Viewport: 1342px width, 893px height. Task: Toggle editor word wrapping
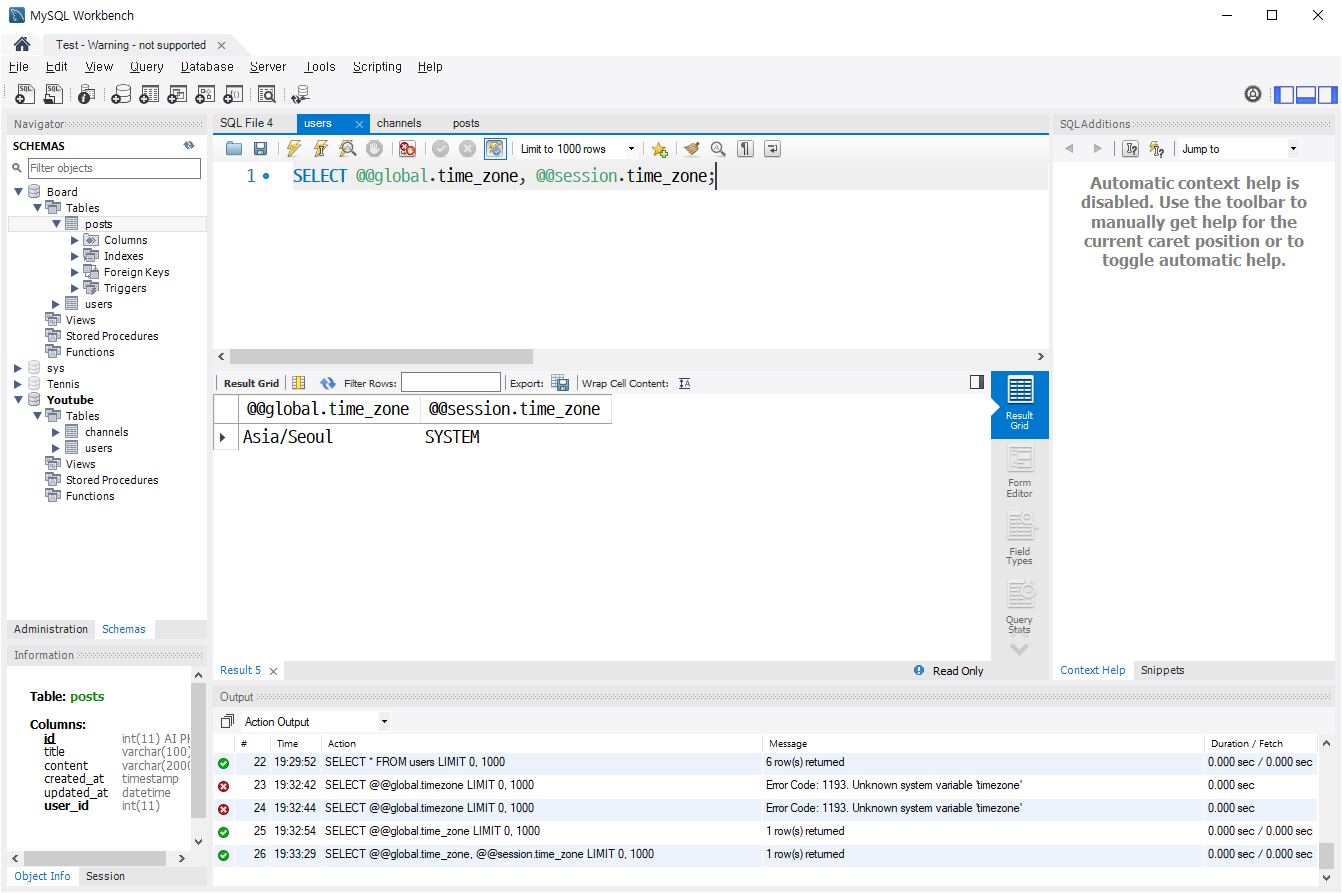point(772,149)
